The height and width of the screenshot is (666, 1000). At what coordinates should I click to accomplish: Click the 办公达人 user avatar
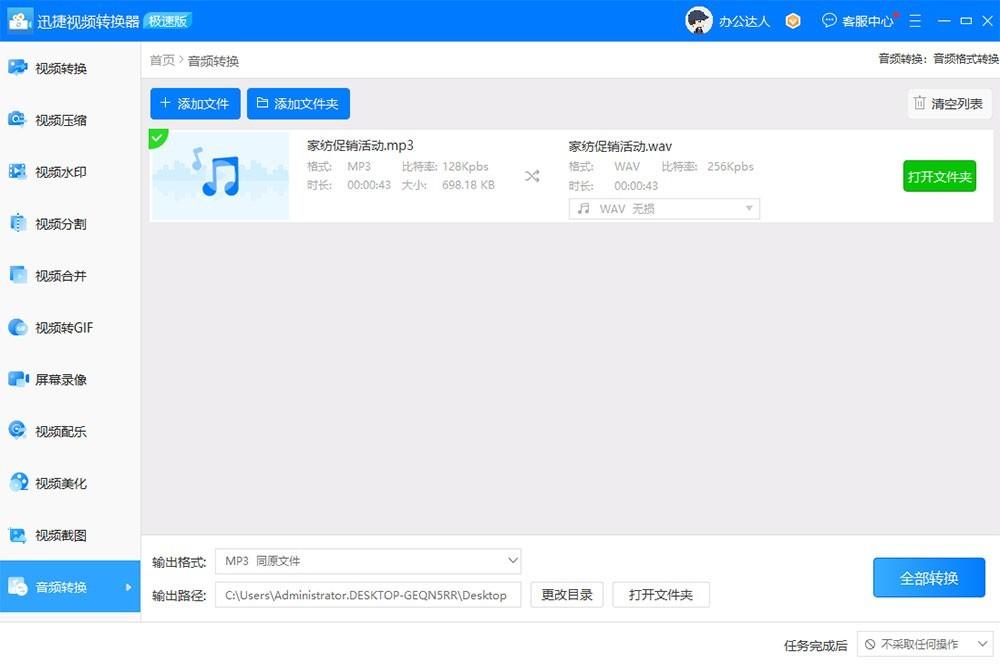(698, 21)
